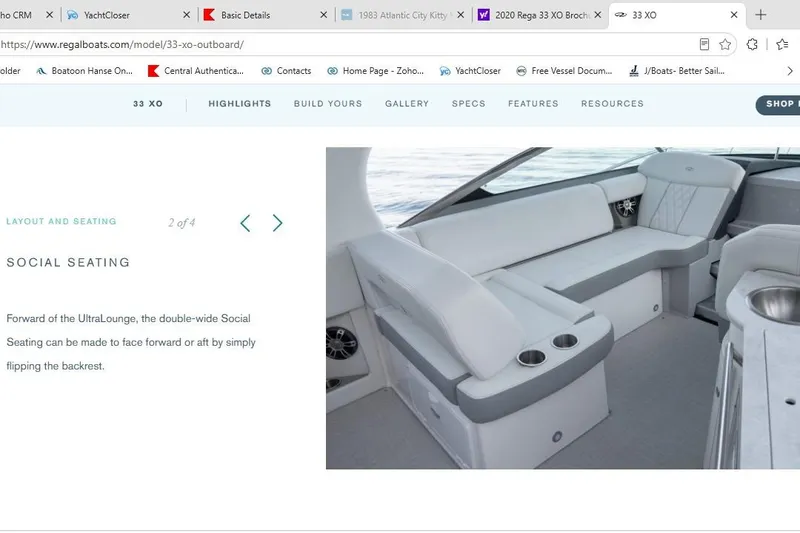Viewport: 800px width, 533px height.
Task: Open Central Authentication bookmark
Action: click(x=196, y=71)
